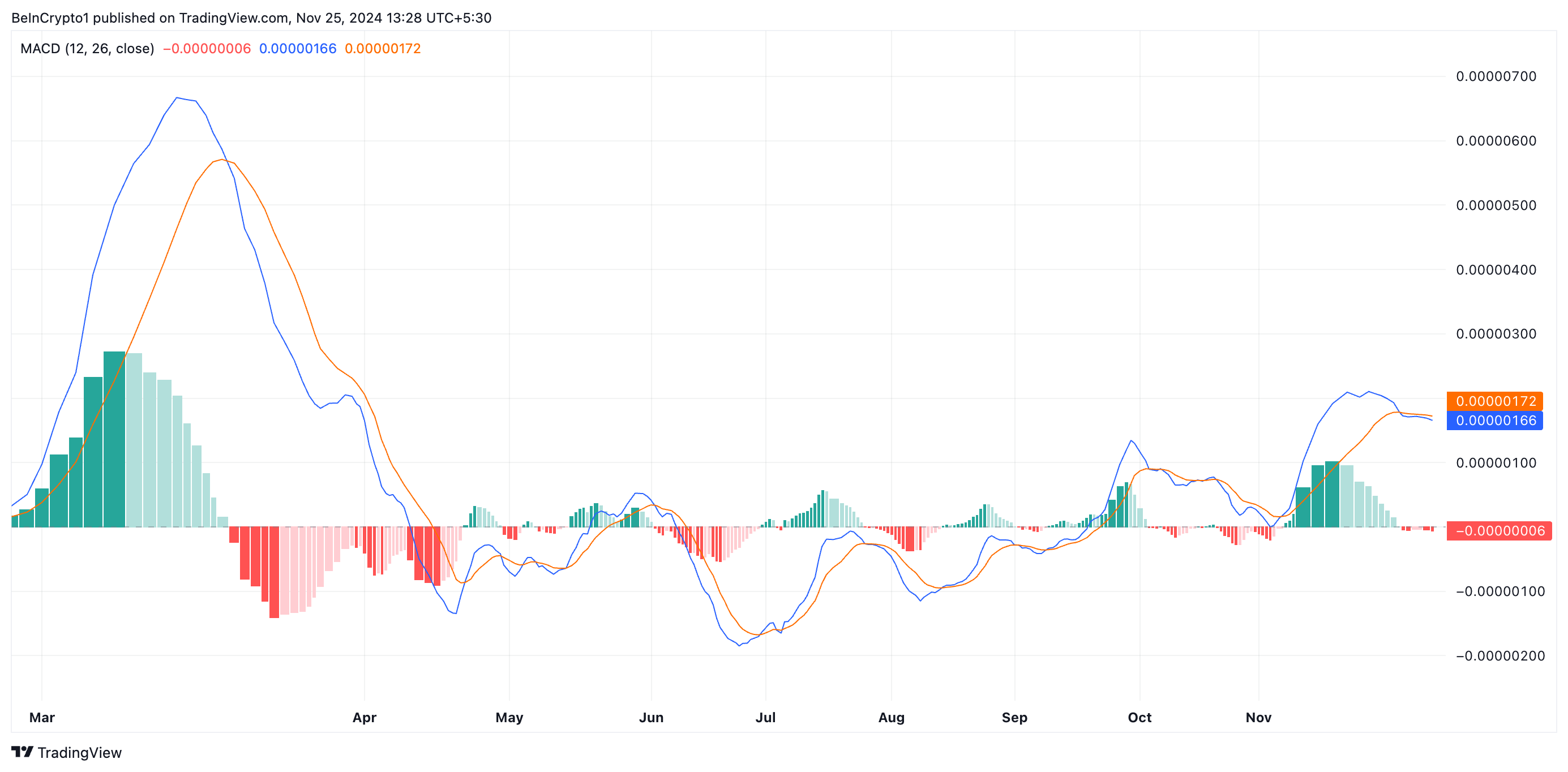Image resolution: width=1568 pixels, height=772 pixels.
Task: Click the Mar label on the time axis
Action: pyautogui.click(x=42, y=717)
